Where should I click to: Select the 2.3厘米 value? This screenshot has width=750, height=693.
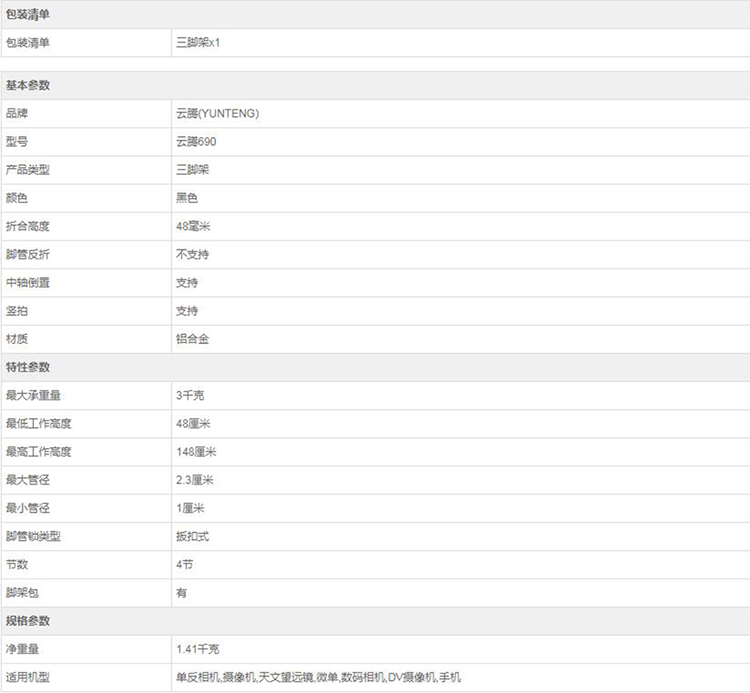(x=195, y=480)
